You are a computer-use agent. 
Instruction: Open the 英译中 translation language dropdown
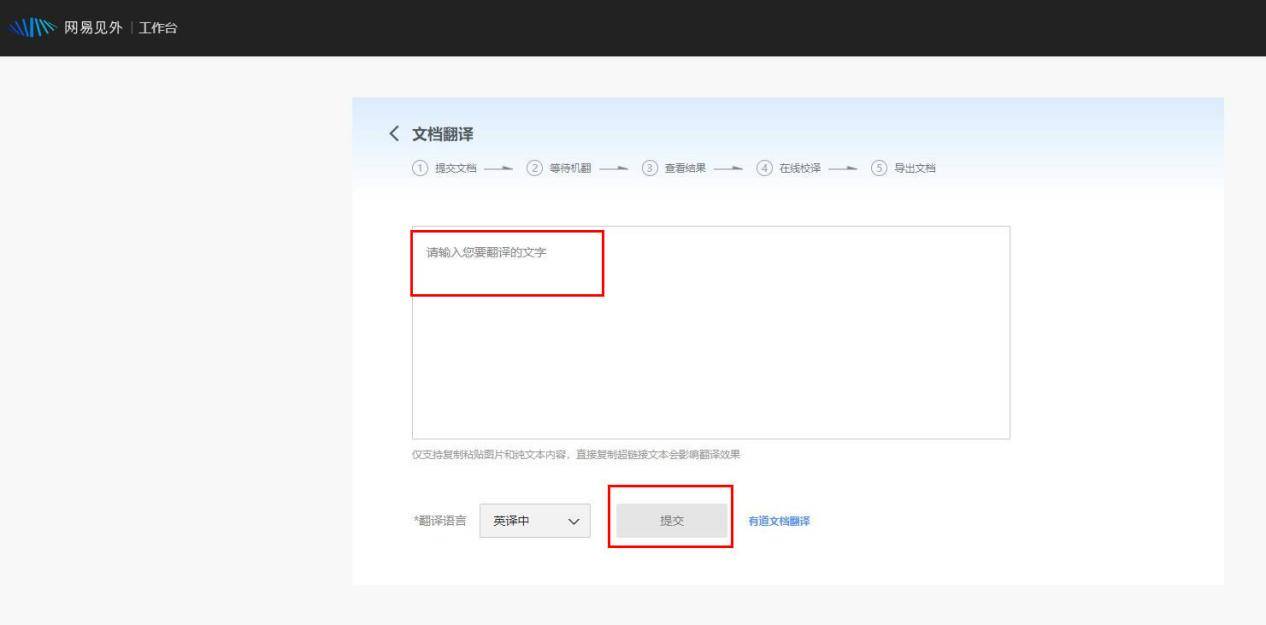pyautogui.click(x=535, y=521)
